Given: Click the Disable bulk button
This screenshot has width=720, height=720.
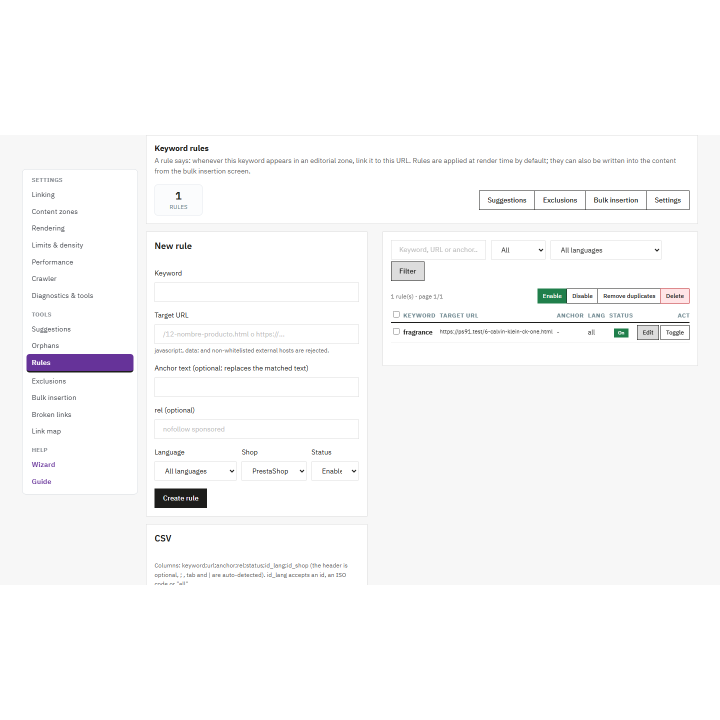Looking at the screenshot, I should click(582, 296).
